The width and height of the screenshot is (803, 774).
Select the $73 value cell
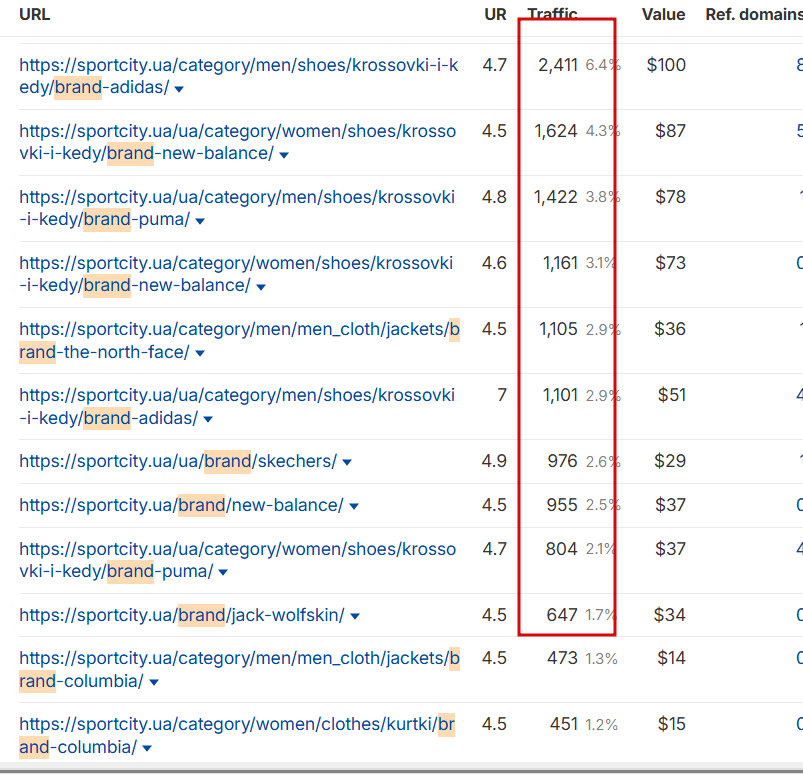coord(670,263)
